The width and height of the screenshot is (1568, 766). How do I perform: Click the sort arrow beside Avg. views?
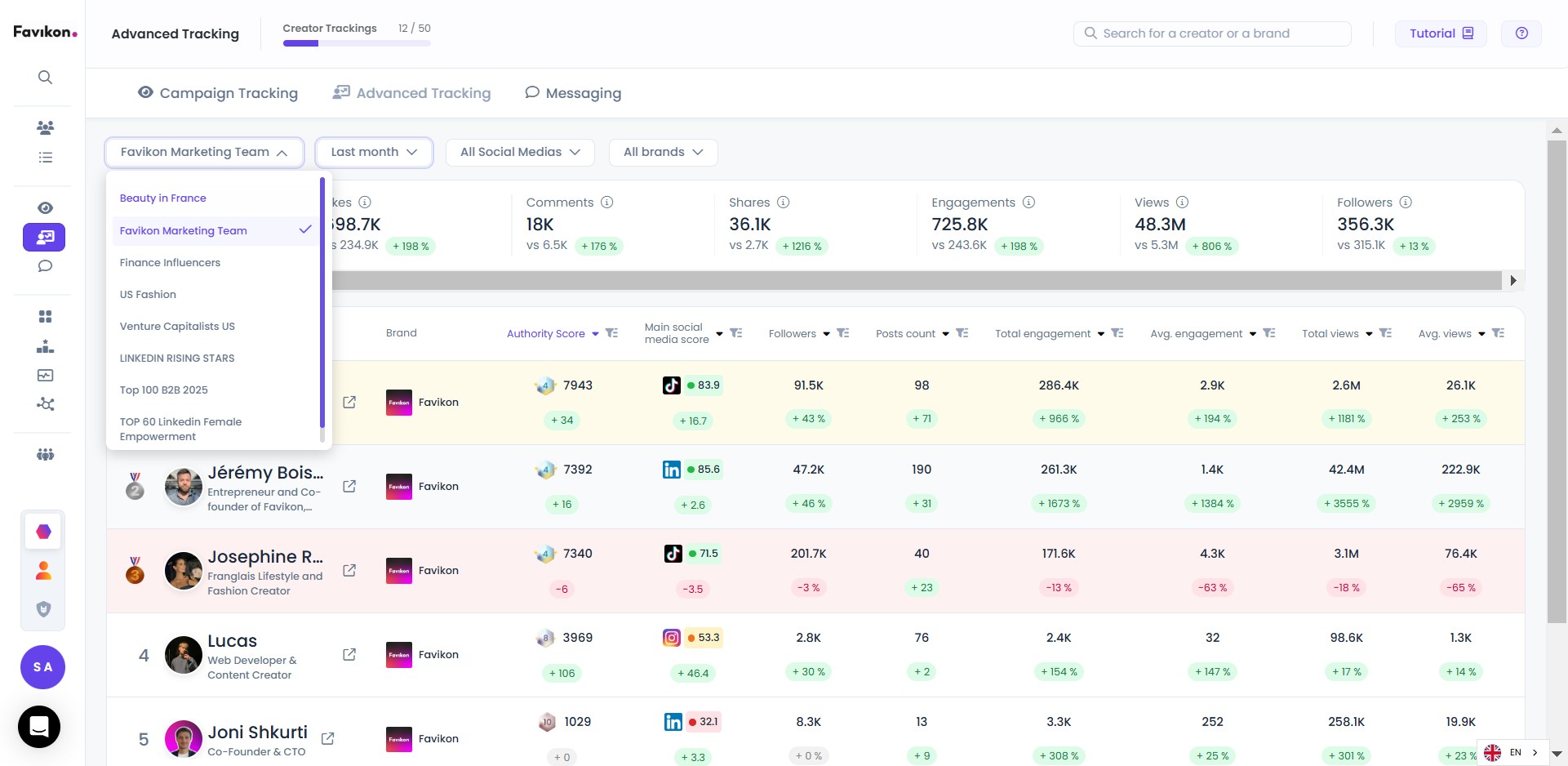pos(1481,334)
